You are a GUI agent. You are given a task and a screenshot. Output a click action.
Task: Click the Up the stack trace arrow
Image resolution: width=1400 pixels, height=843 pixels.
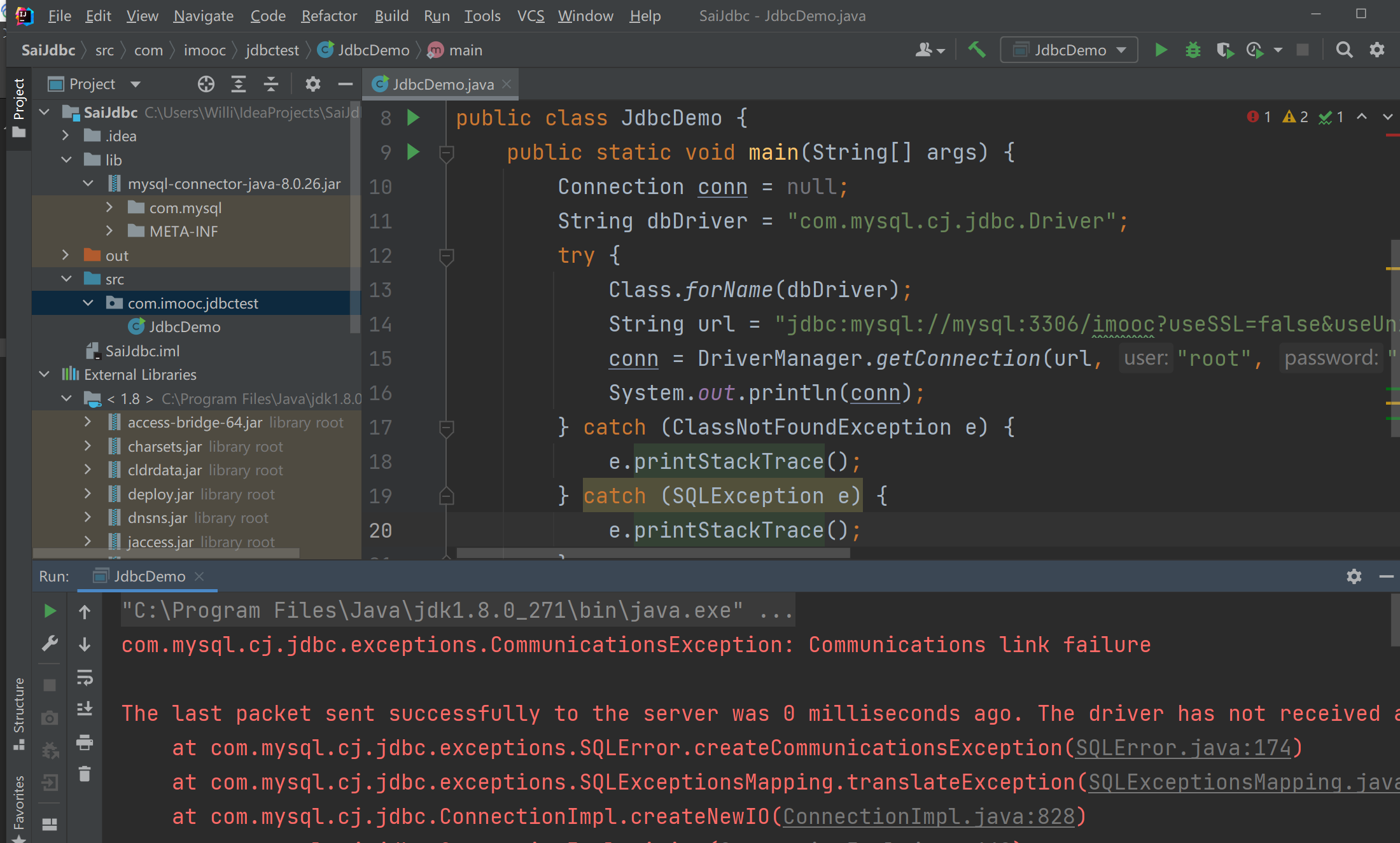84,611
